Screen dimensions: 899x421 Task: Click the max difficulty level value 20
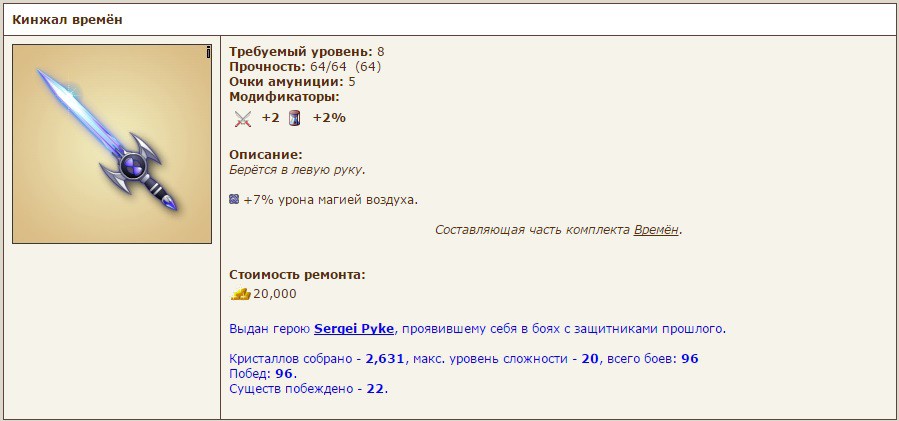[x=590, y=360]
